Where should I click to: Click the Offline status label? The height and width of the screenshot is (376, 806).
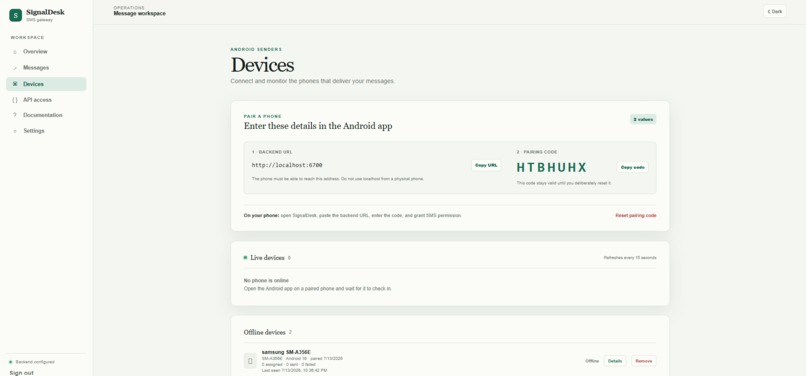point(592,361)
